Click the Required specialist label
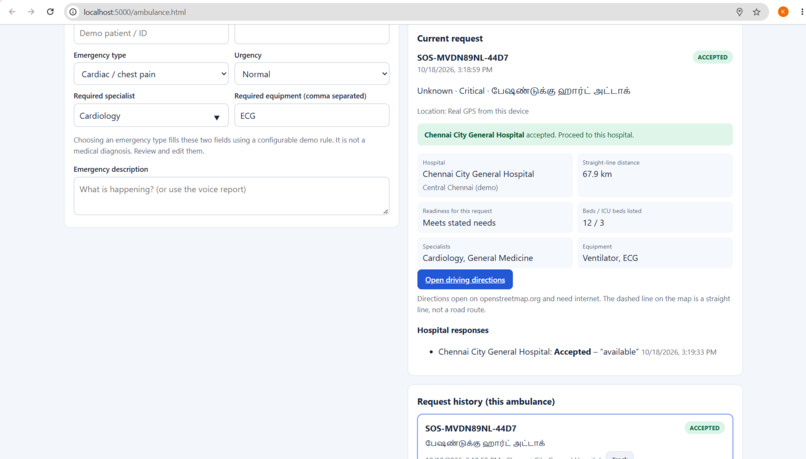 click(104, 96)
